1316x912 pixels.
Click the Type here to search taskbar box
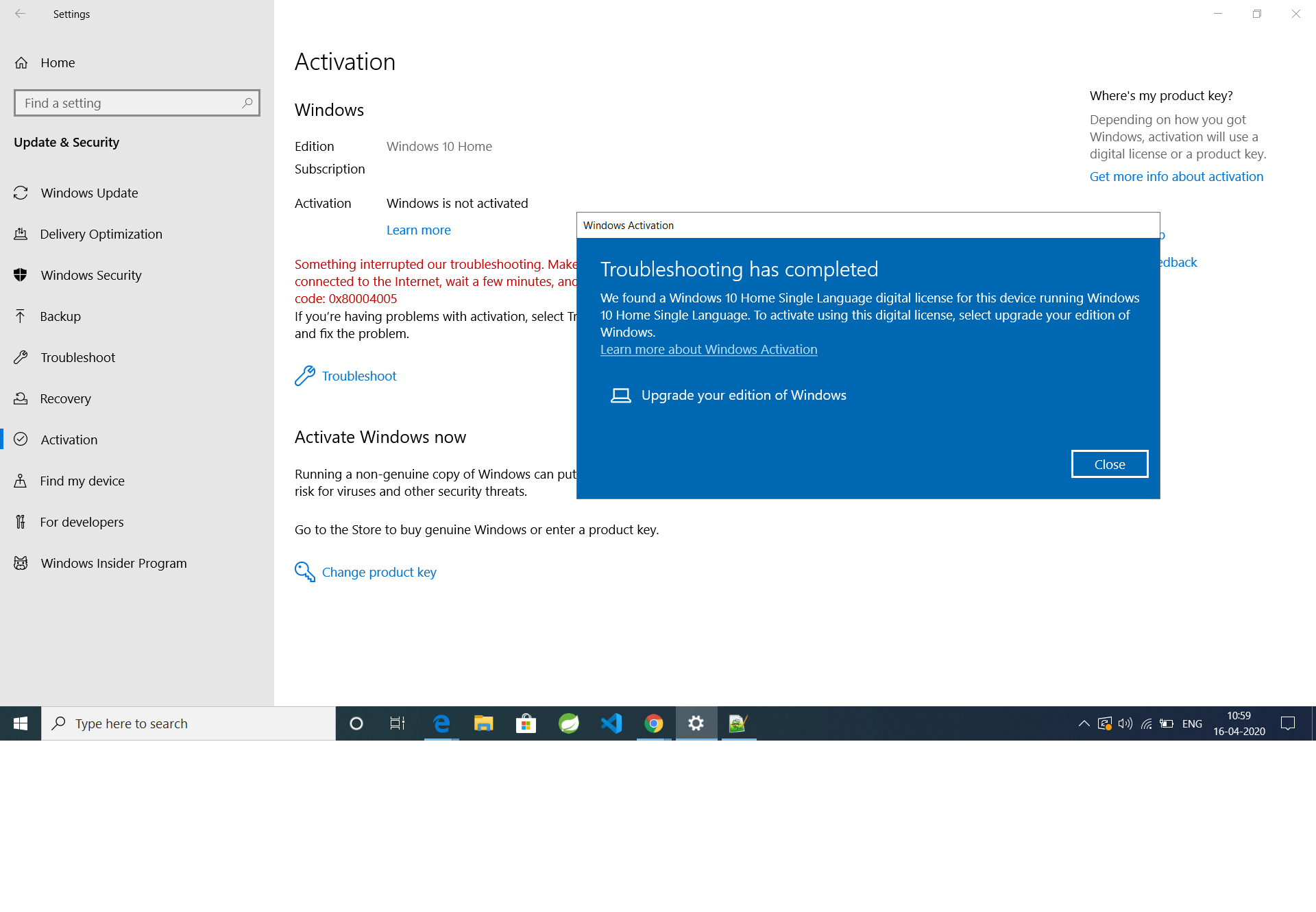[x=188, y=723]
